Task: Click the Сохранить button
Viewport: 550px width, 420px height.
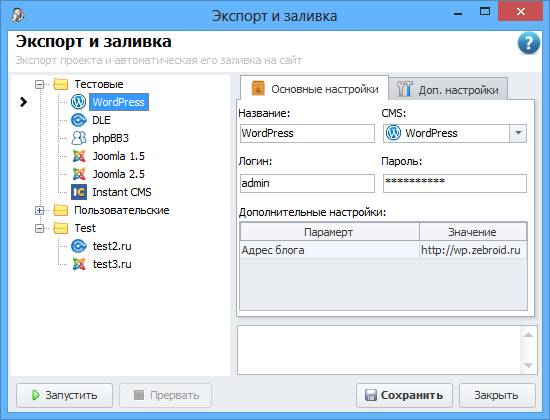Action: (404, 395)
